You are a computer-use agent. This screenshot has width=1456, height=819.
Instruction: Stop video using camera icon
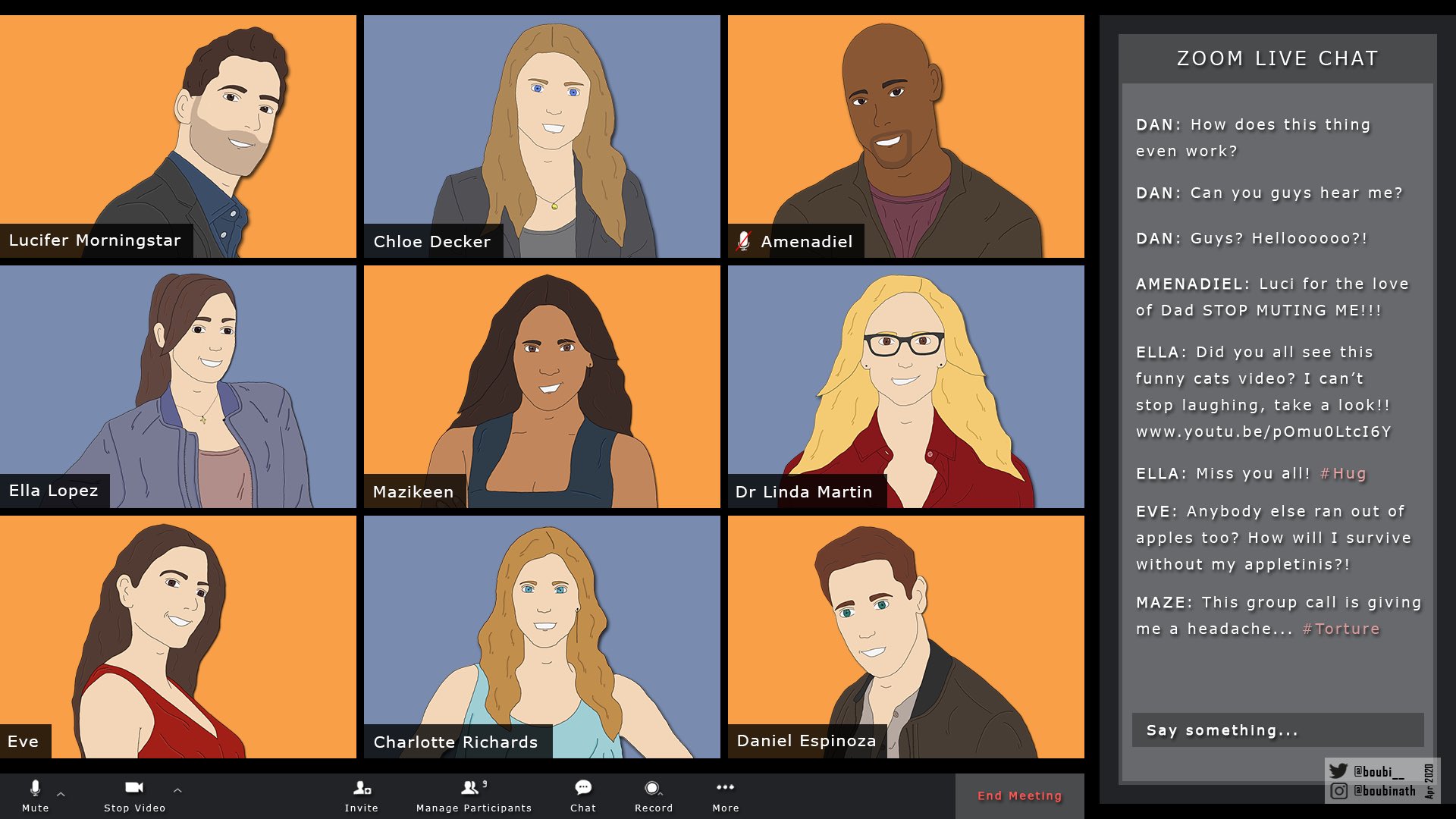134,788
